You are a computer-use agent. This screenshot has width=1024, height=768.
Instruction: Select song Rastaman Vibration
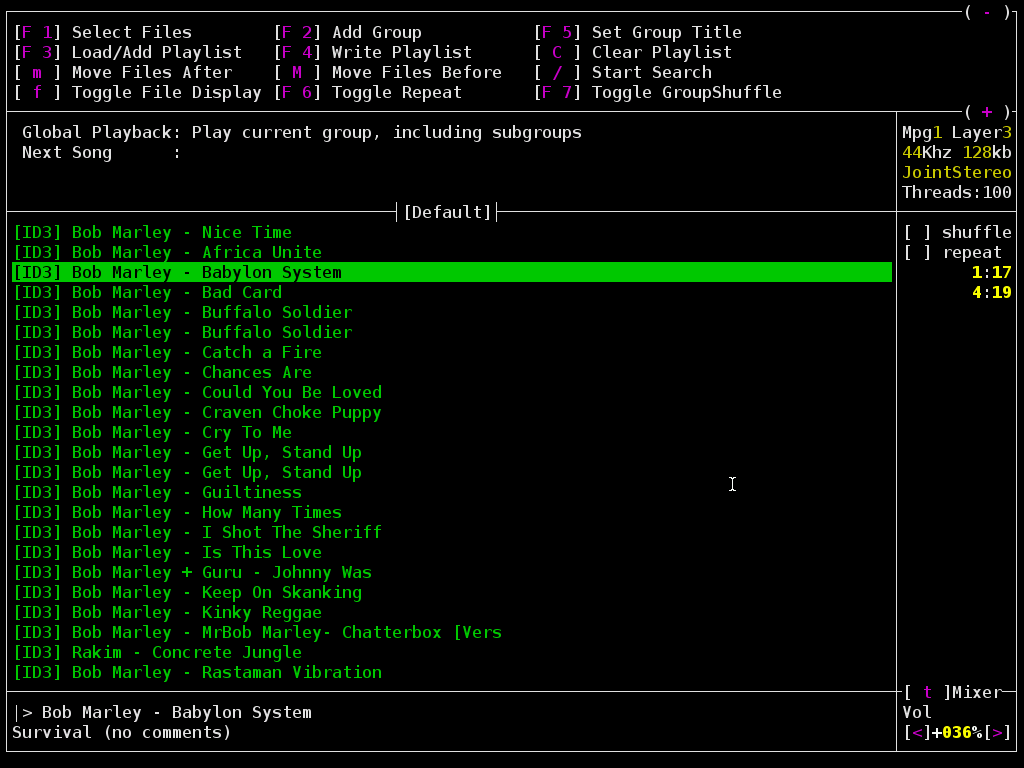452,673
